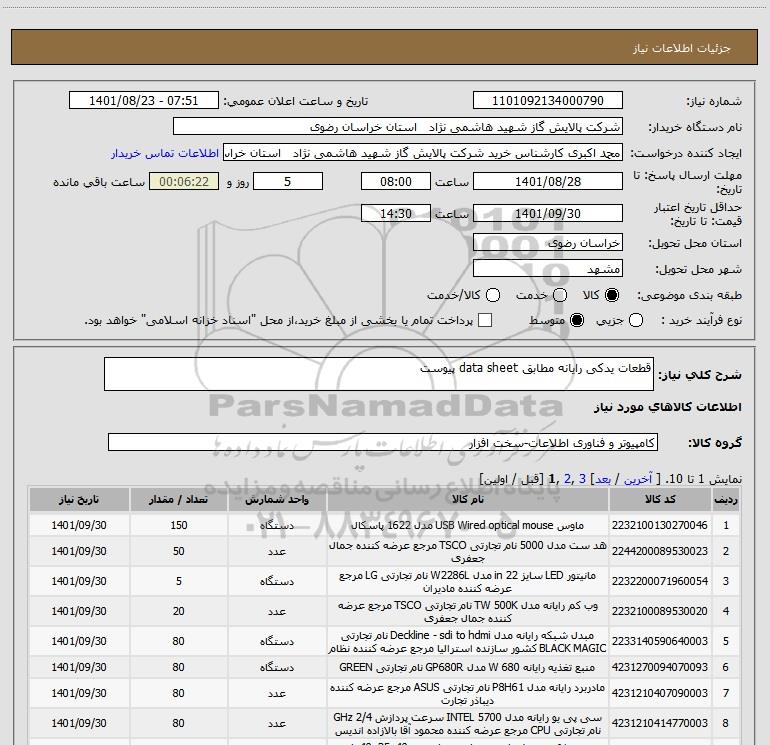Click the delivery province field خراسان رضوی
770x745 pixels.
(547, 243)
